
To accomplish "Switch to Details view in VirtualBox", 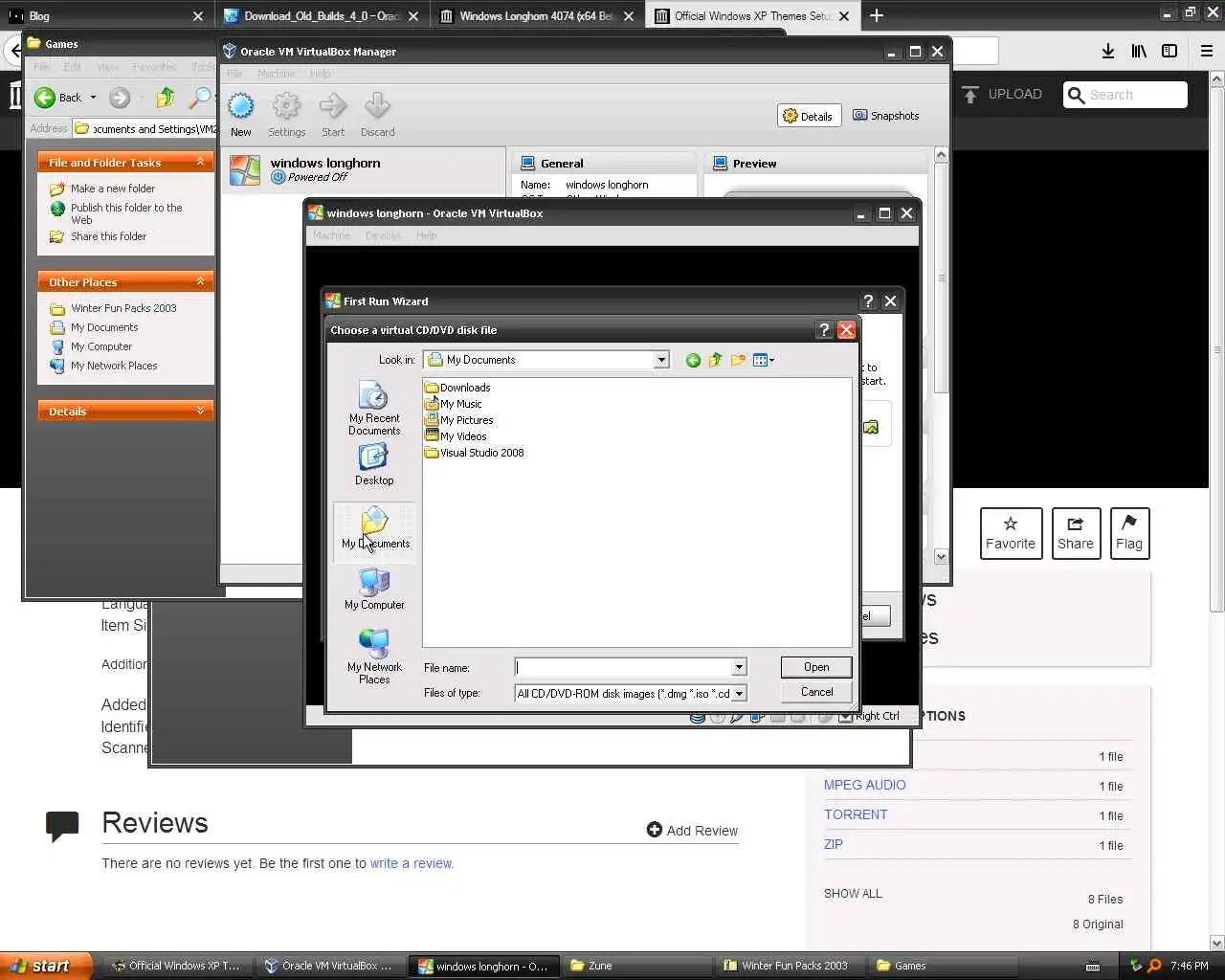I will coord(808,116).
